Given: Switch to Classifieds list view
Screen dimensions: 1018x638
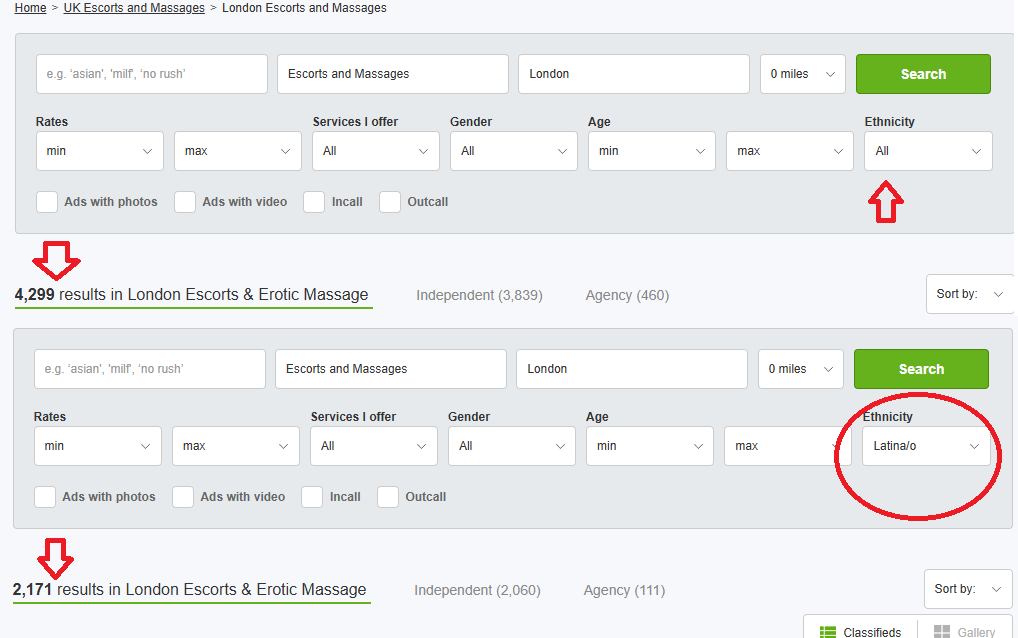Looking at the screenshot, I should pyautogui.click(x=860, y=632).
